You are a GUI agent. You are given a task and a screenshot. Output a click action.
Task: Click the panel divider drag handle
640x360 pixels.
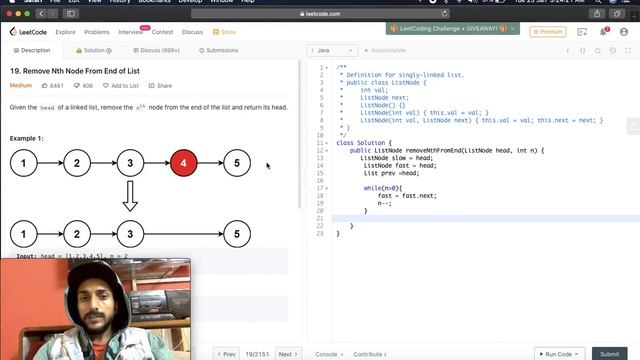click(304, 180)
